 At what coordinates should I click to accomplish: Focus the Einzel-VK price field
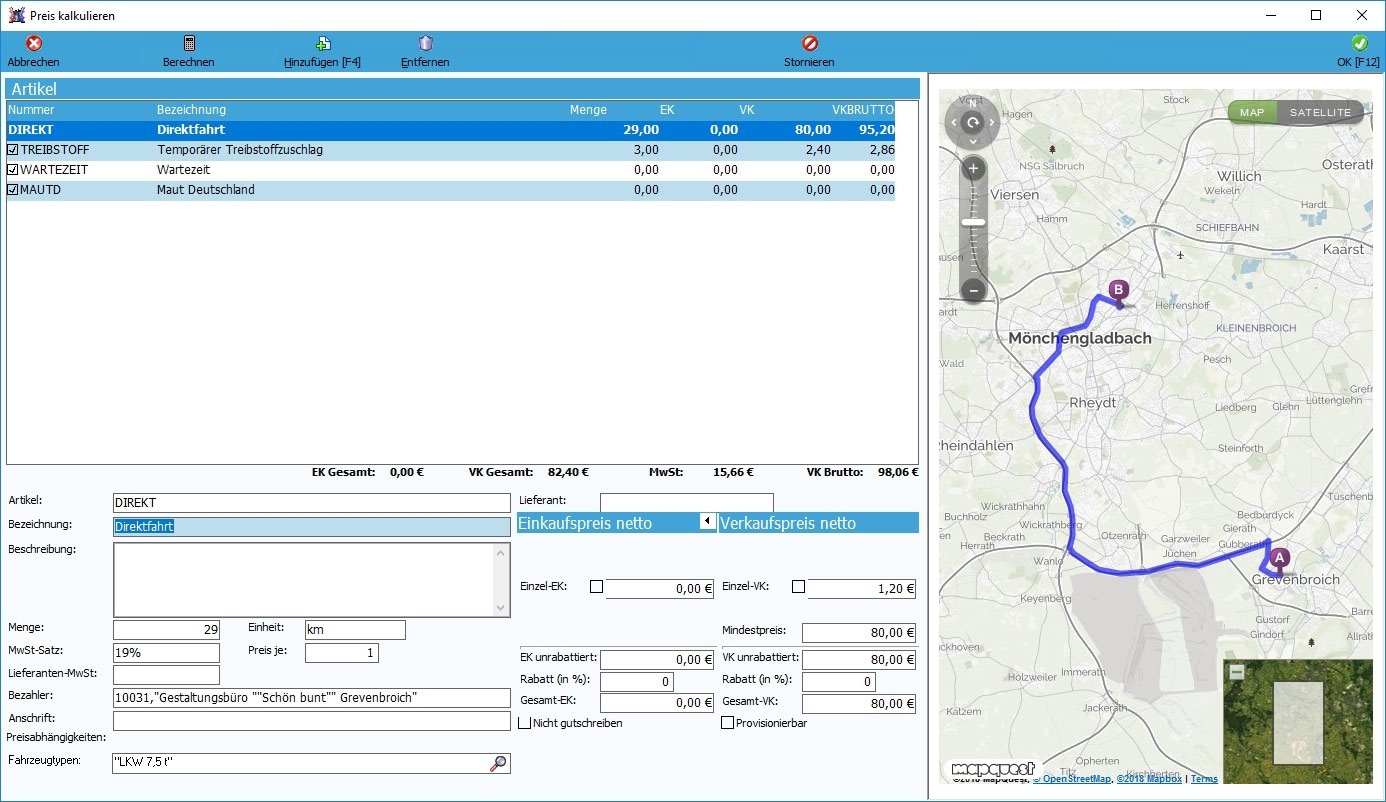tap(862, 589)
